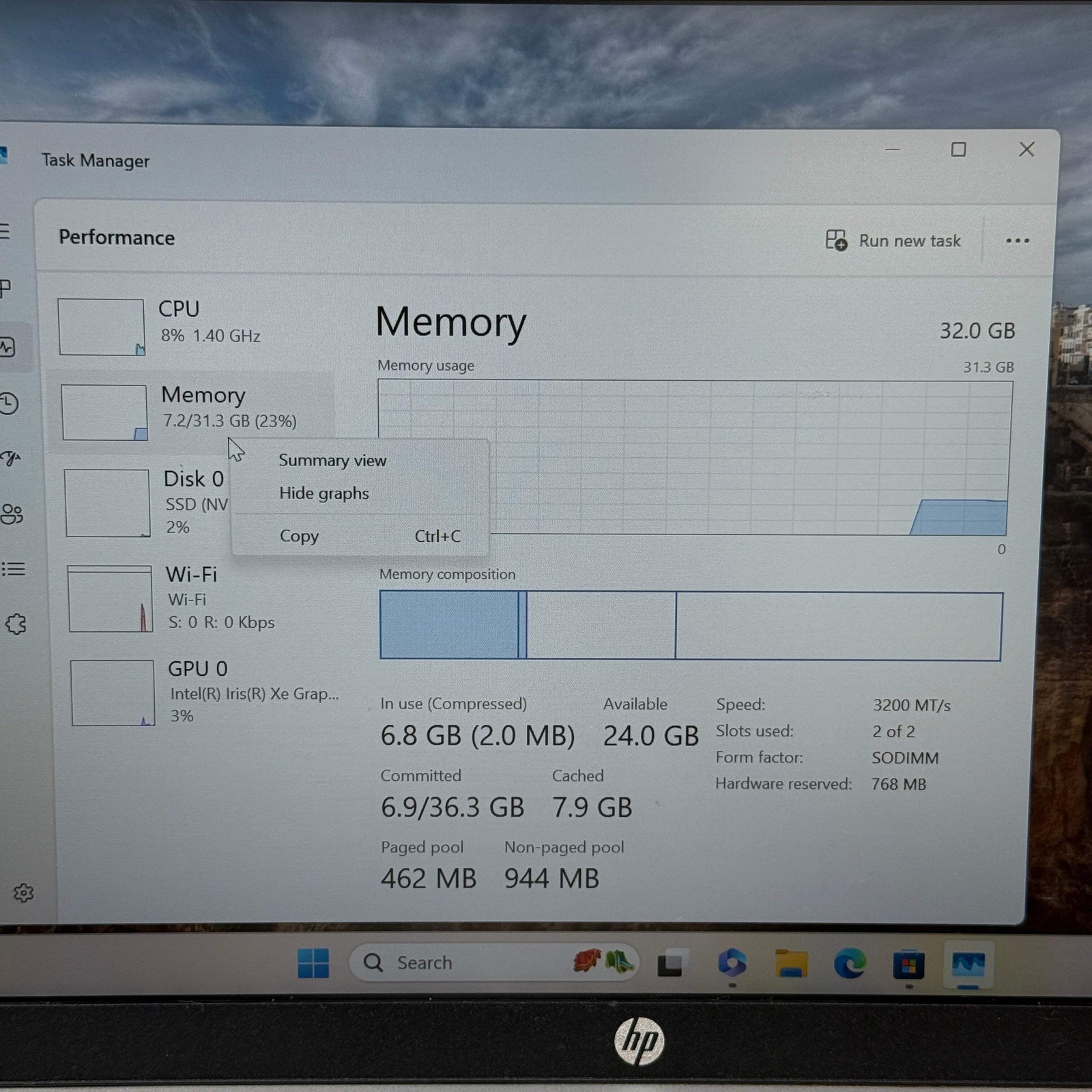Viewport: 1092px width, 1092px height.
Task: Click the Windows Start button
Action: click(313, 963)
